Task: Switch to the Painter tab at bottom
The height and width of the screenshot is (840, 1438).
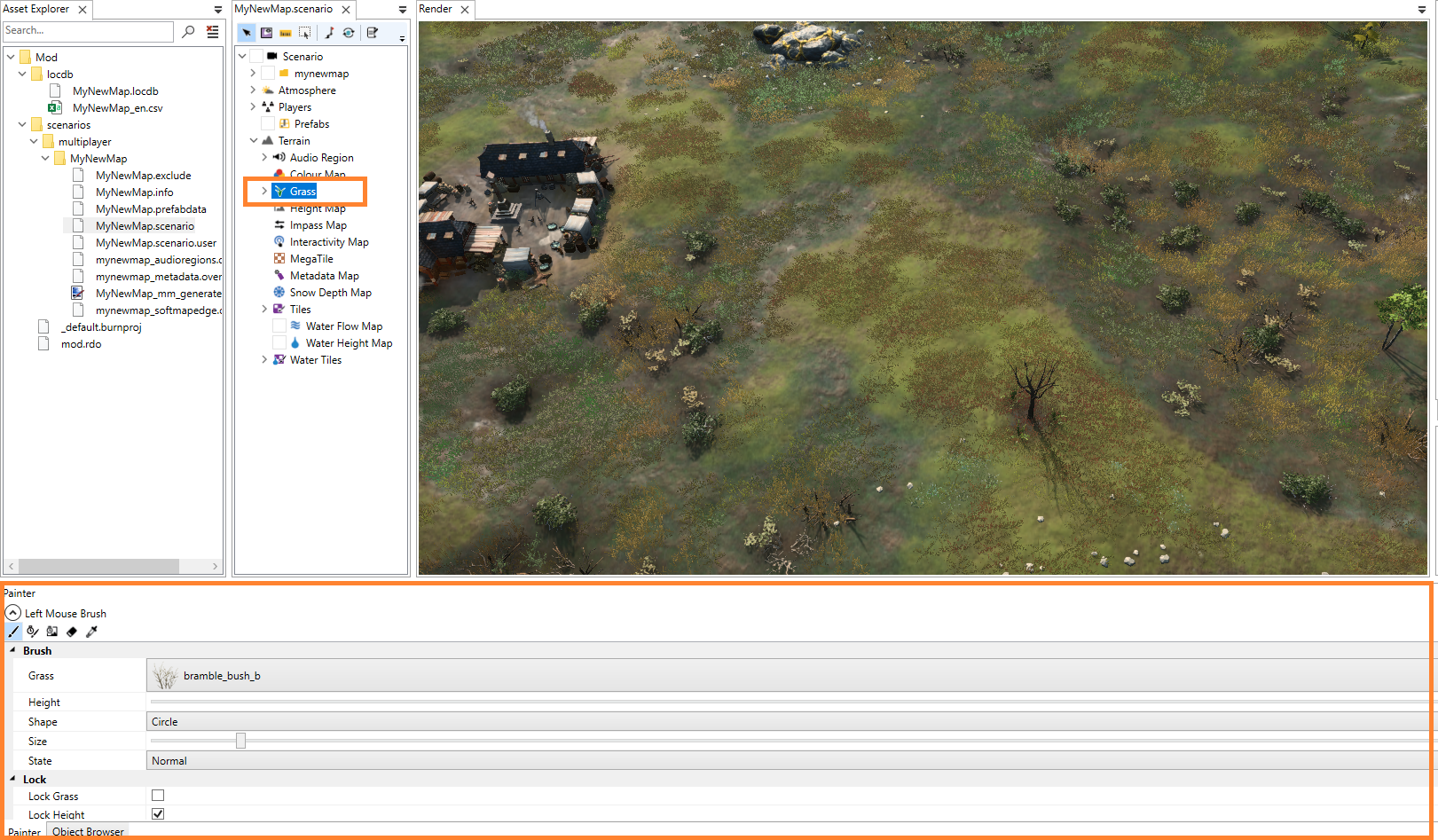Action: click(24, 832)
